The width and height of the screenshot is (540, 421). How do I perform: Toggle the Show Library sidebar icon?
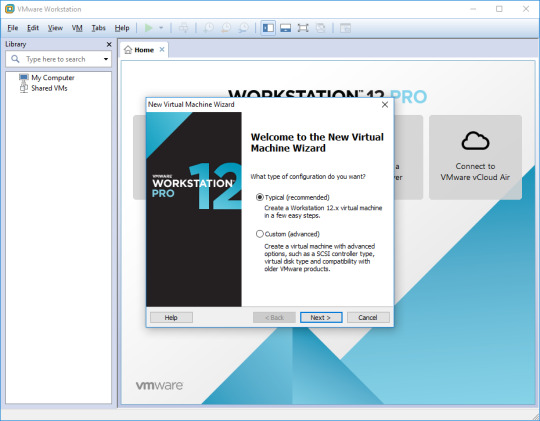268,28
